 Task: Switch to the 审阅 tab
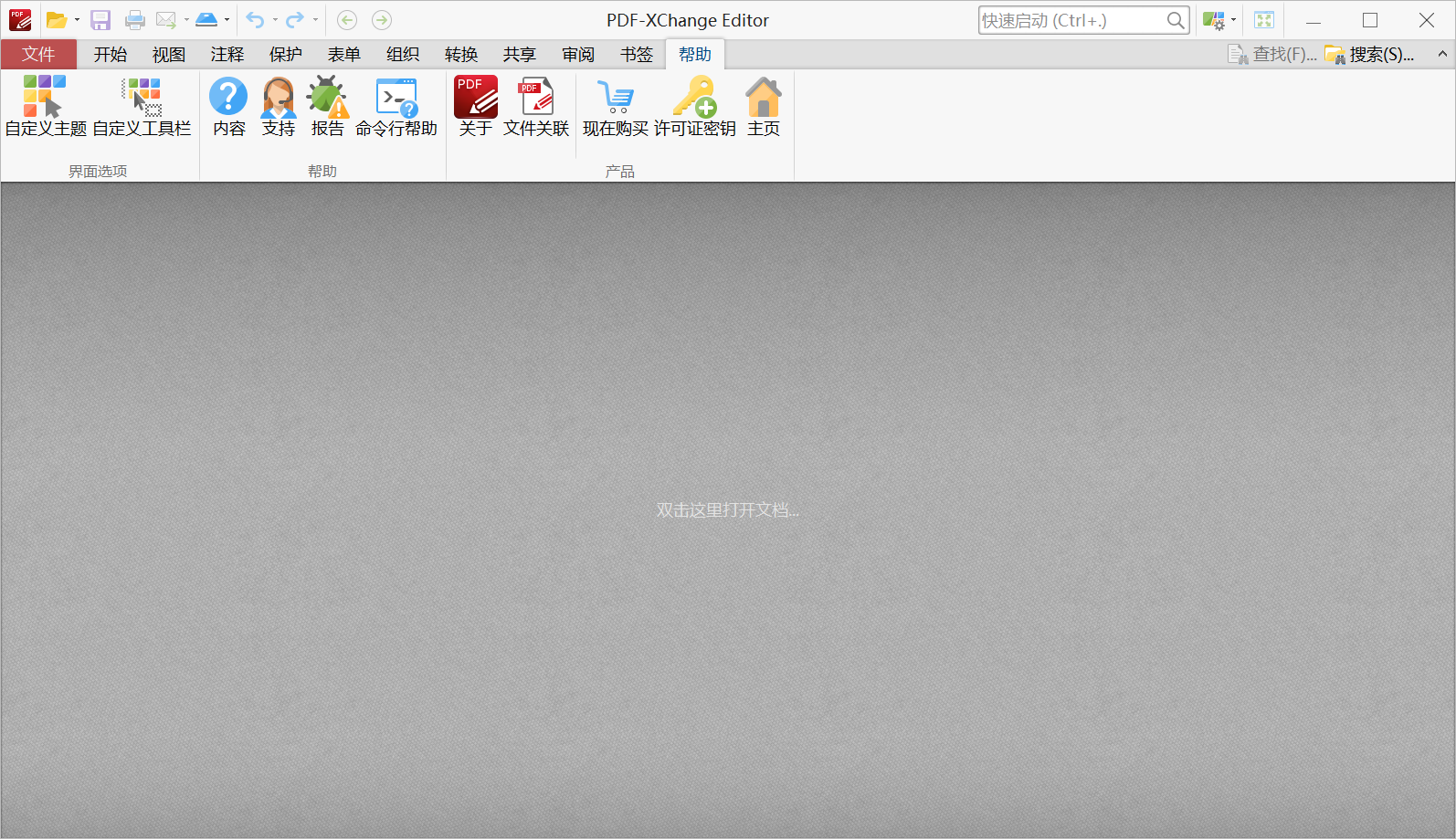point(578,55)
